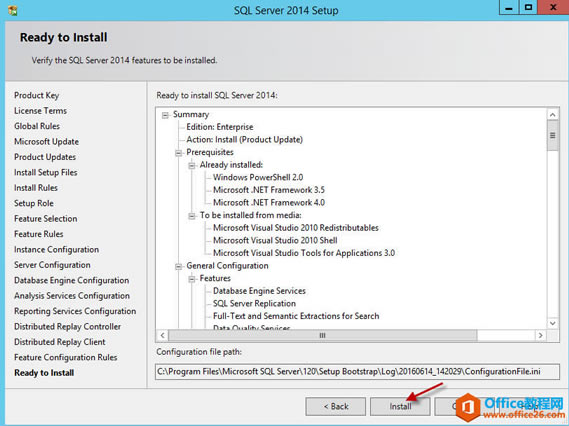Open the Instance Configuration step
This screenshot has height=426, width=569.
[x=56, y=250]
